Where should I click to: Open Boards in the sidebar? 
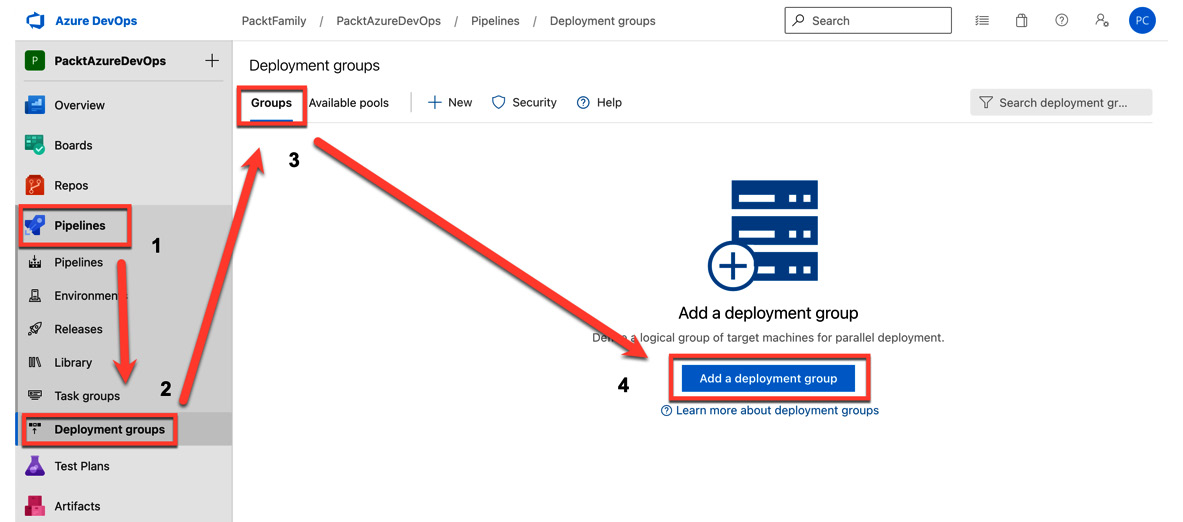pyautogui.click(x=73, y=145)
